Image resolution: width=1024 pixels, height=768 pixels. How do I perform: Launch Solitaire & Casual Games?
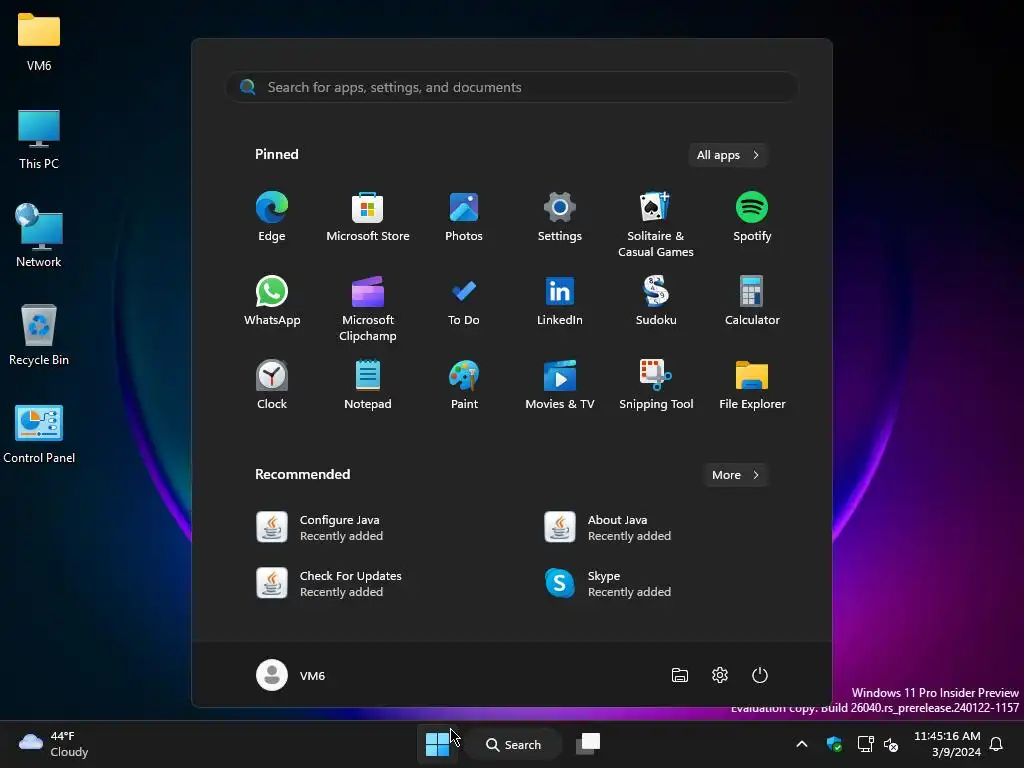tap(656, 225)
